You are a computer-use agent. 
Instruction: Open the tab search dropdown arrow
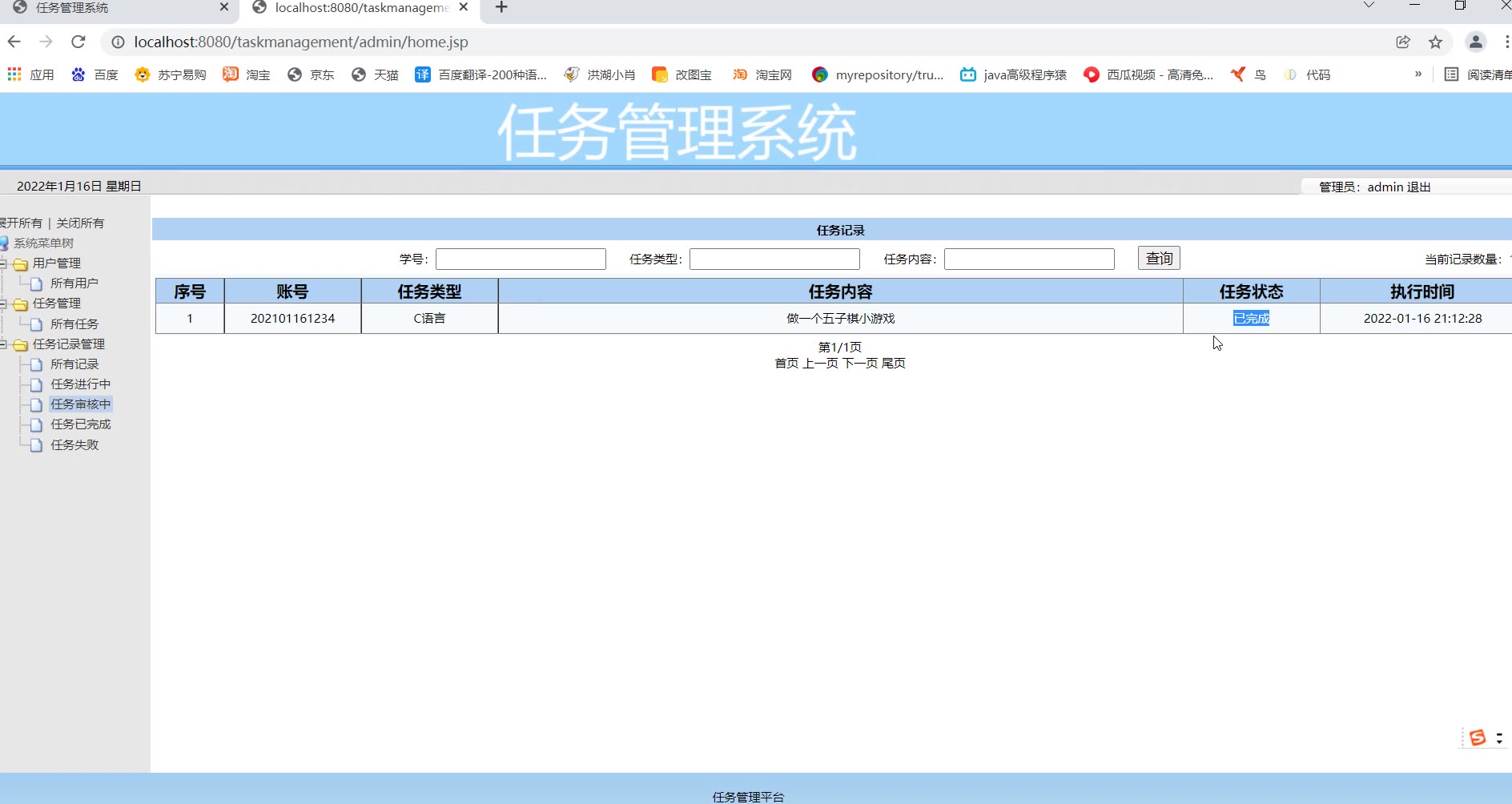point(1369,6)
